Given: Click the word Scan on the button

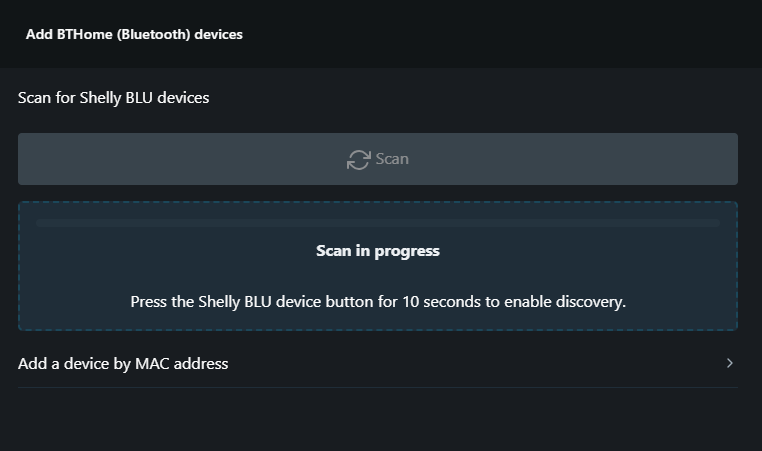Looking at the screenshot, I should point(392,159).
